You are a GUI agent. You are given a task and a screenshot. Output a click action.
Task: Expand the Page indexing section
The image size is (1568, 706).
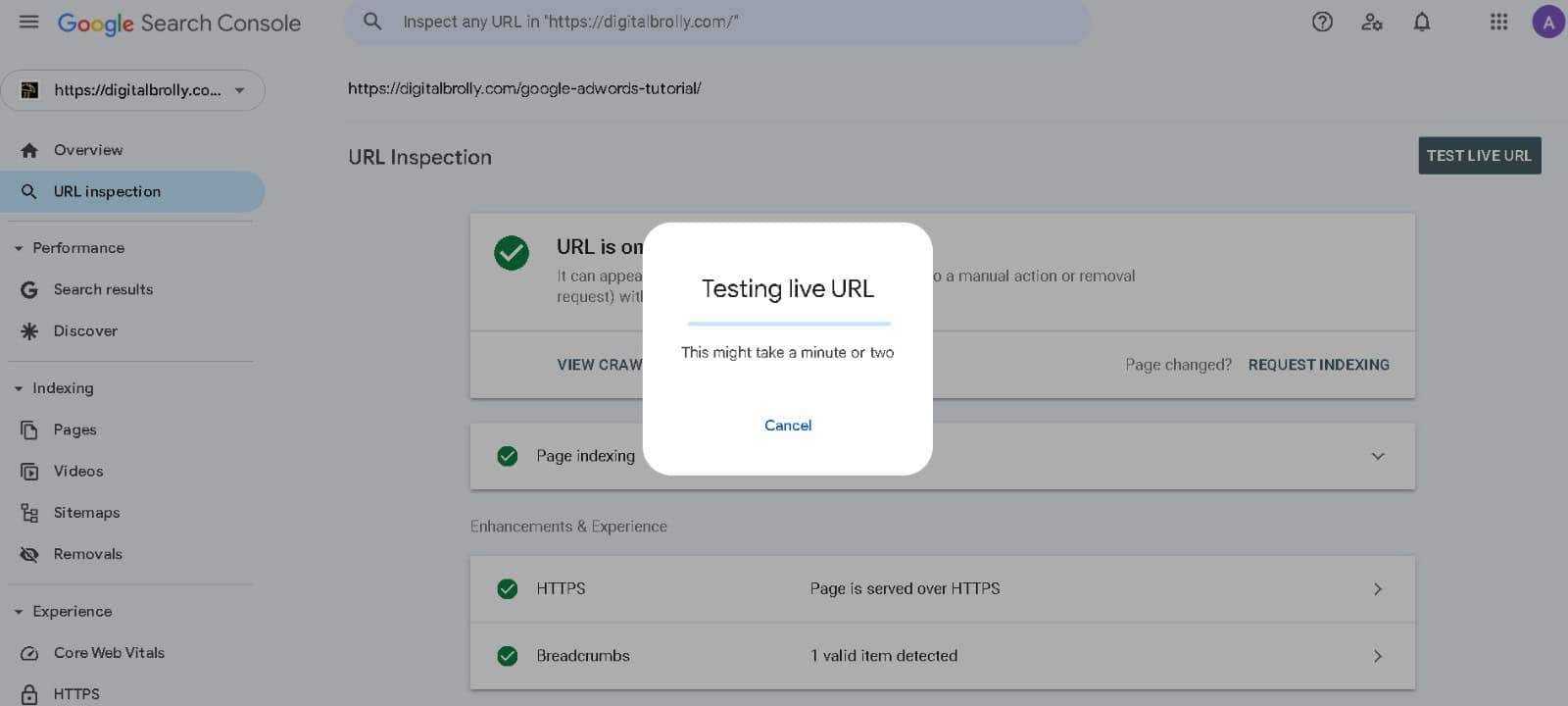click(x=1378, y=456)
